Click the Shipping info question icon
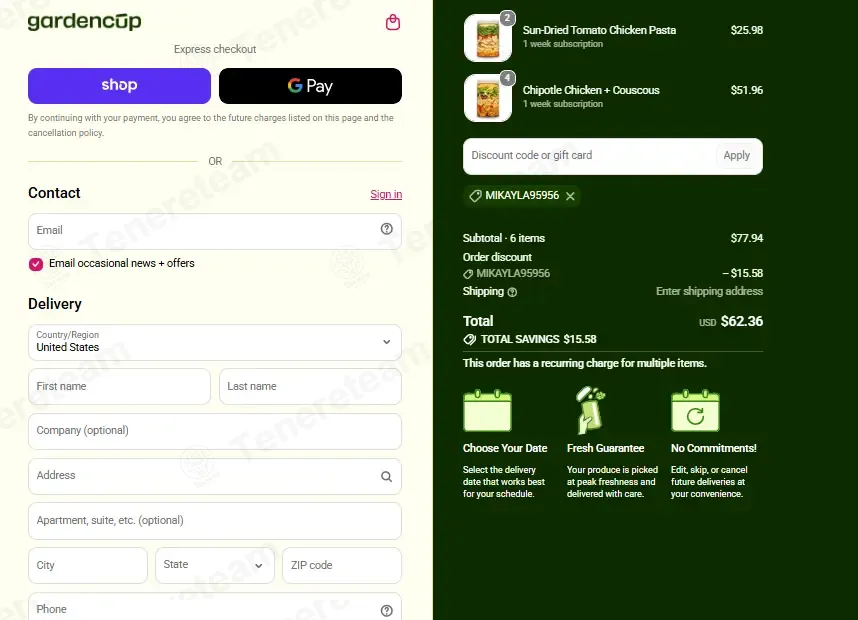Viewport: 858px width, 620px height. (x=512, y=292)
